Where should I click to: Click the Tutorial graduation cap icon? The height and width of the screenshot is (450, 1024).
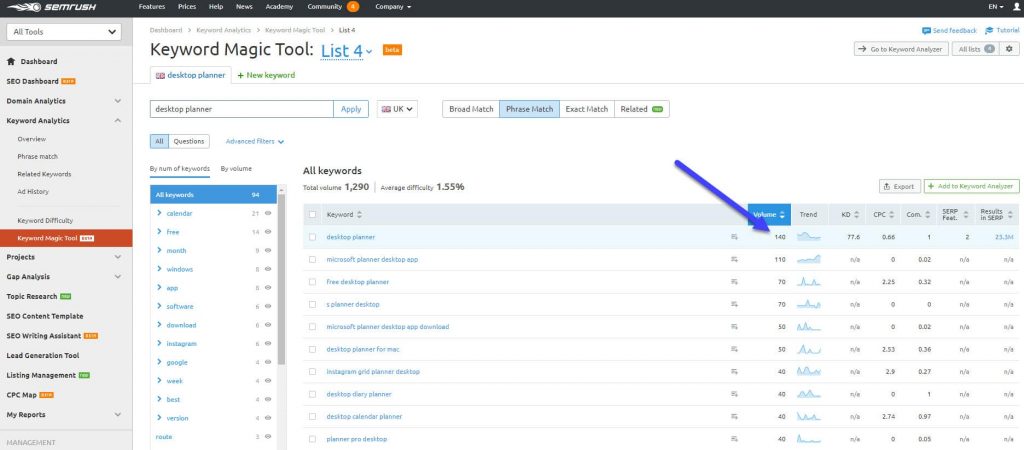[x=989, y=31]
